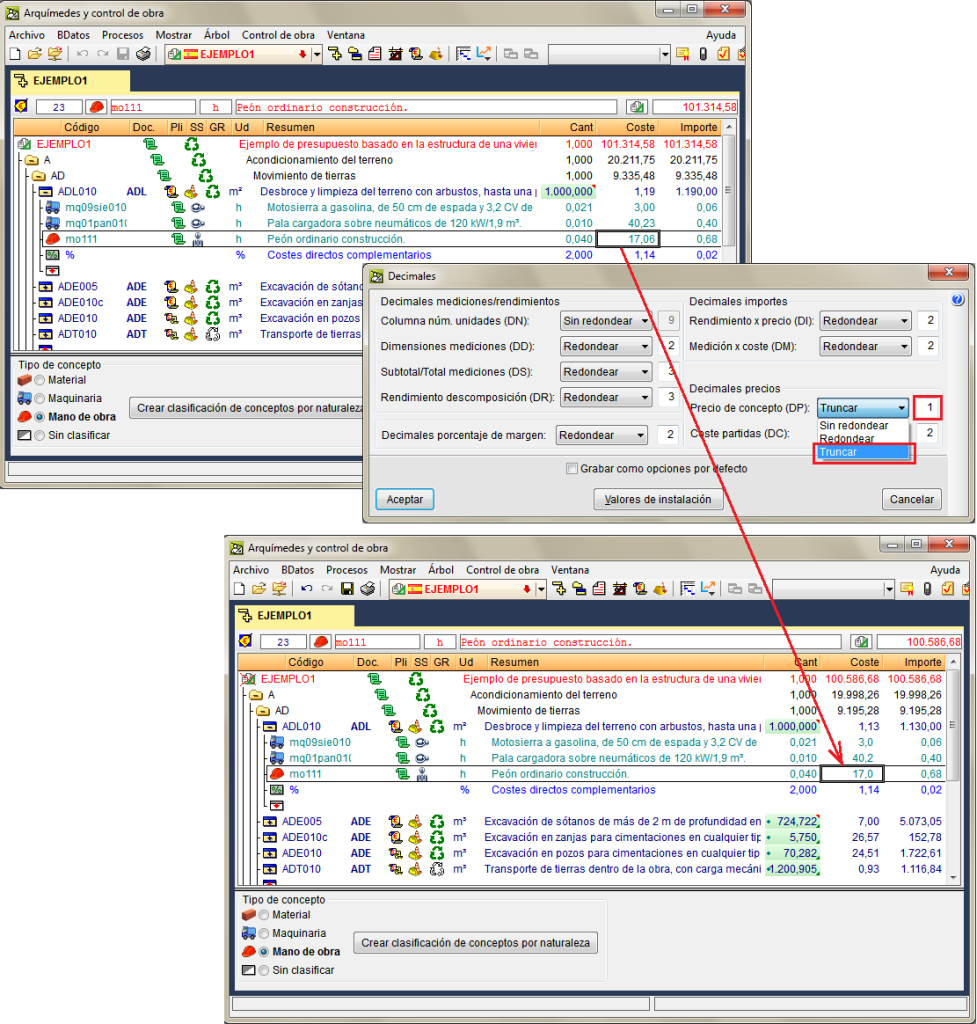Click database icon left of 100.586,68 in bottom window
Viewport: 977px width, 1024px height.
click(861, 641)
